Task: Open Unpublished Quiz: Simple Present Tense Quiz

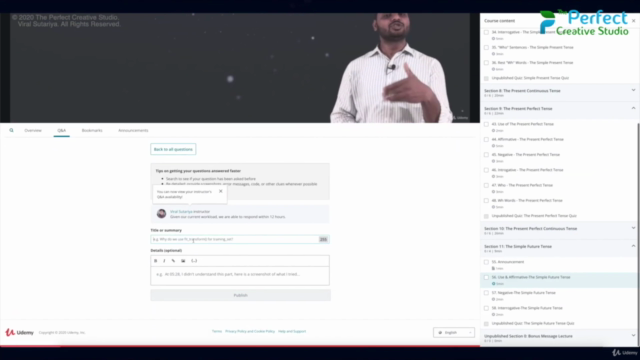Action: coord(530,78)
